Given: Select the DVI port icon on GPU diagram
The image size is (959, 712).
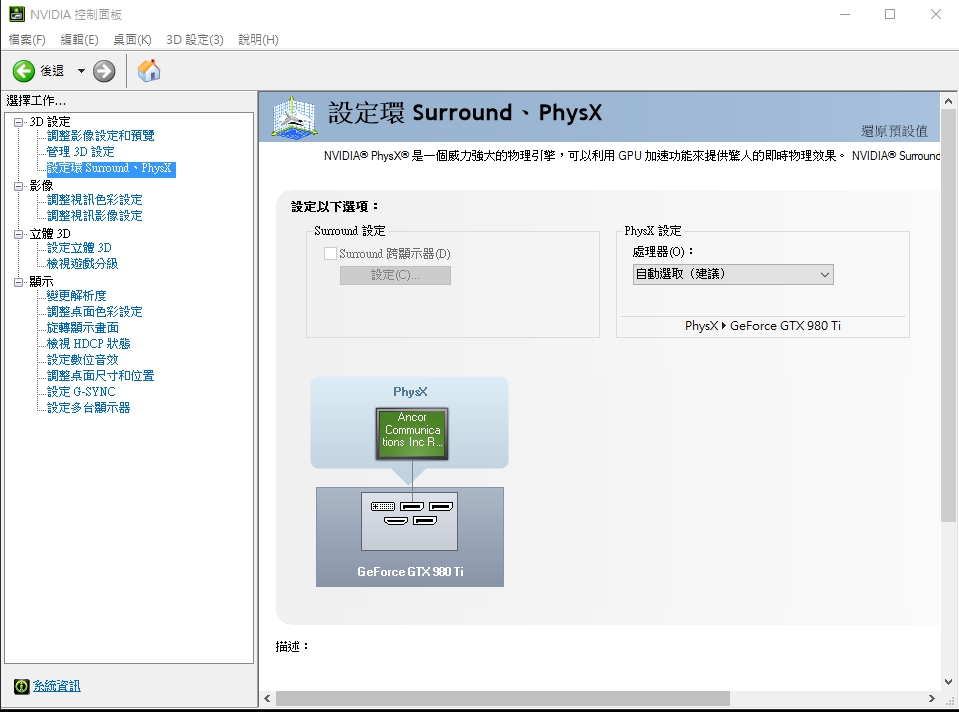Looking at the screenshot, I should click(383, 506).
